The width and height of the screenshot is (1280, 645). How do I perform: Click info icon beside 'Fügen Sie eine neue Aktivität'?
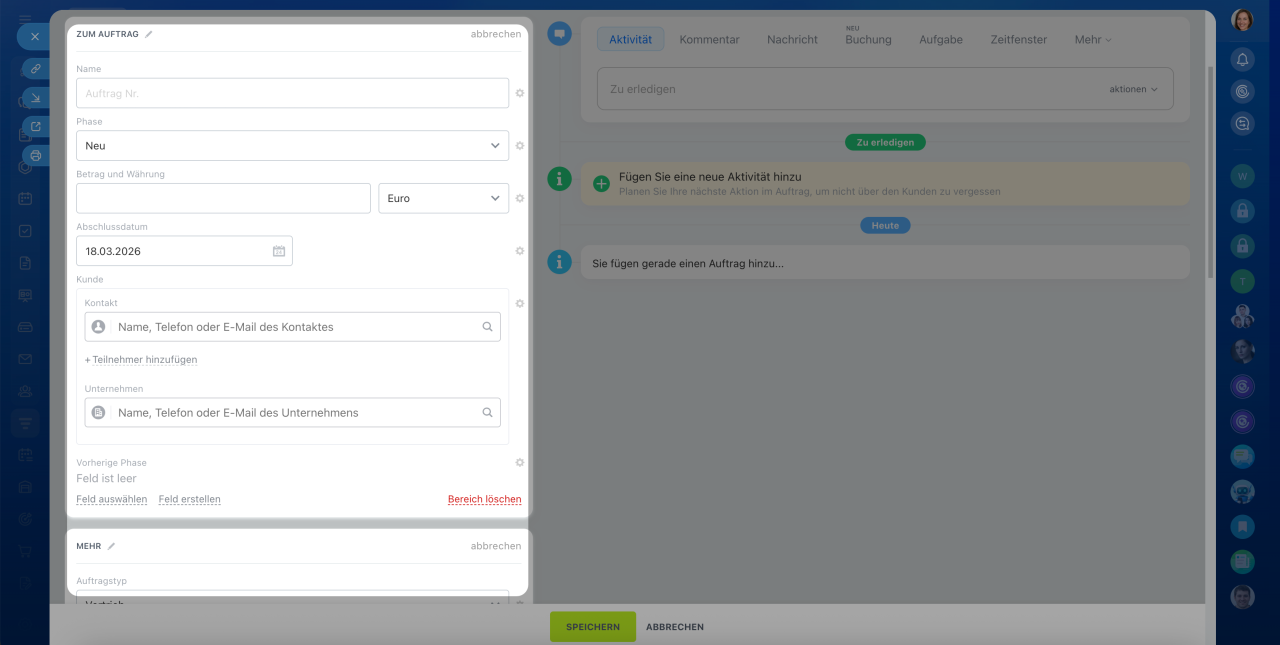[x=560, y=179]
